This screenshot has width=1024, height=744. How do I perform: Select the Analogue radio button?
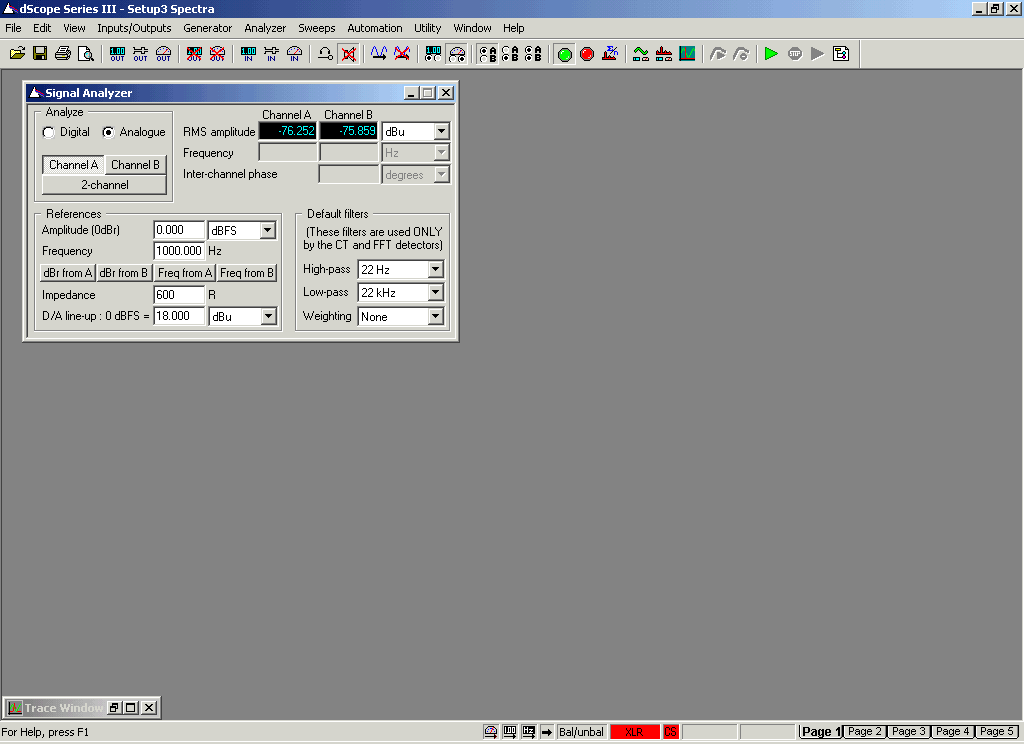tap(108, 133)
